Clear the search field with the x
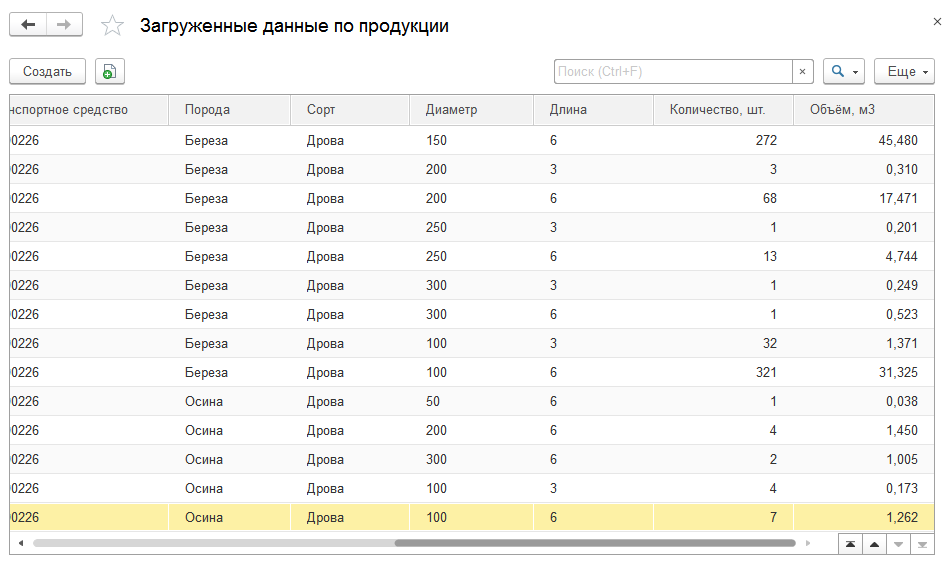The width and height of the screenshot is (950, 563). pyautogui.click(x=802, y=72)
